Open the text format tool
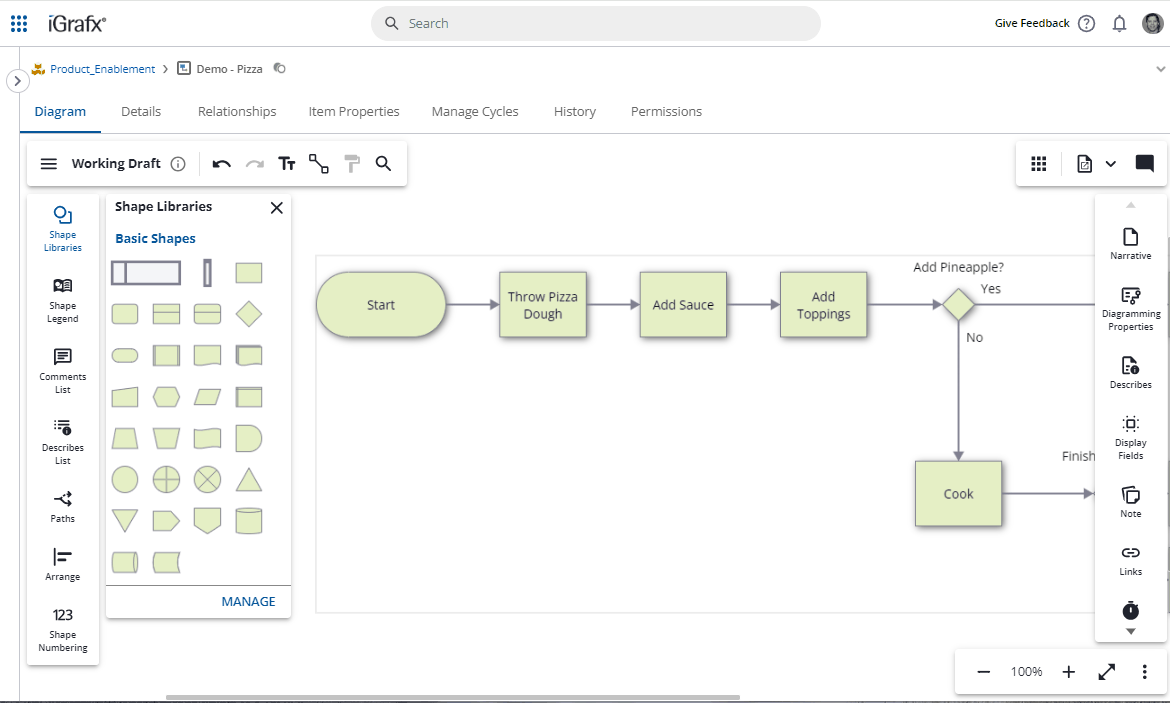 tap(287, 164)
